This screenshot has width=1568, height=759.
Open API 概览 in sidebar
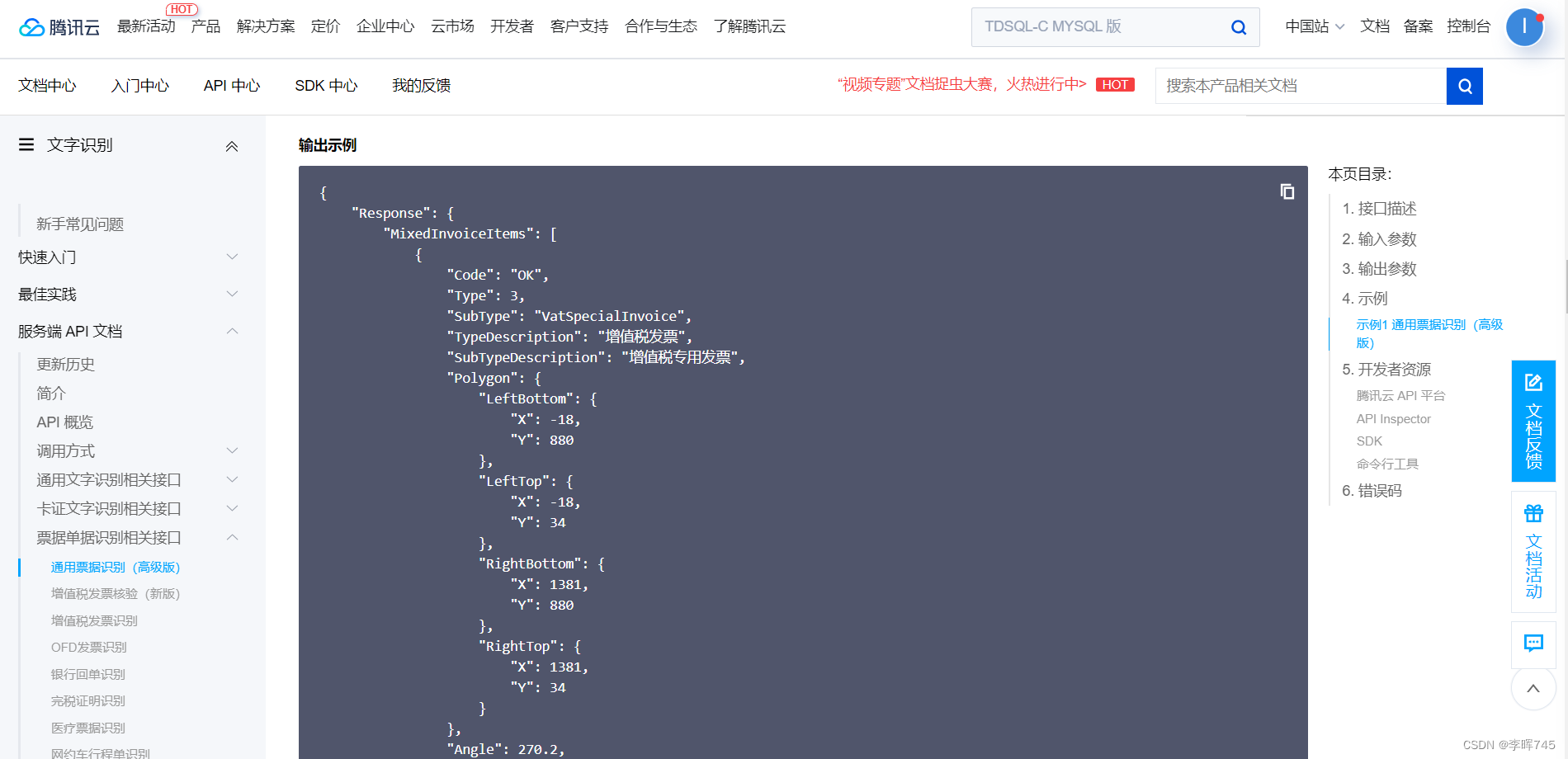65,422
